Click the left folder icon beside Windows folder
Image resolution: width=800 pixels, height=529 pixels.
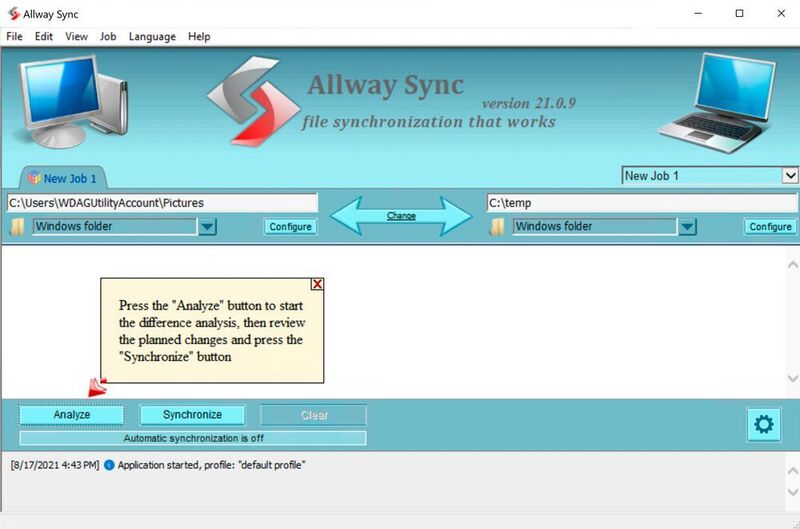(x=17, y=226)
